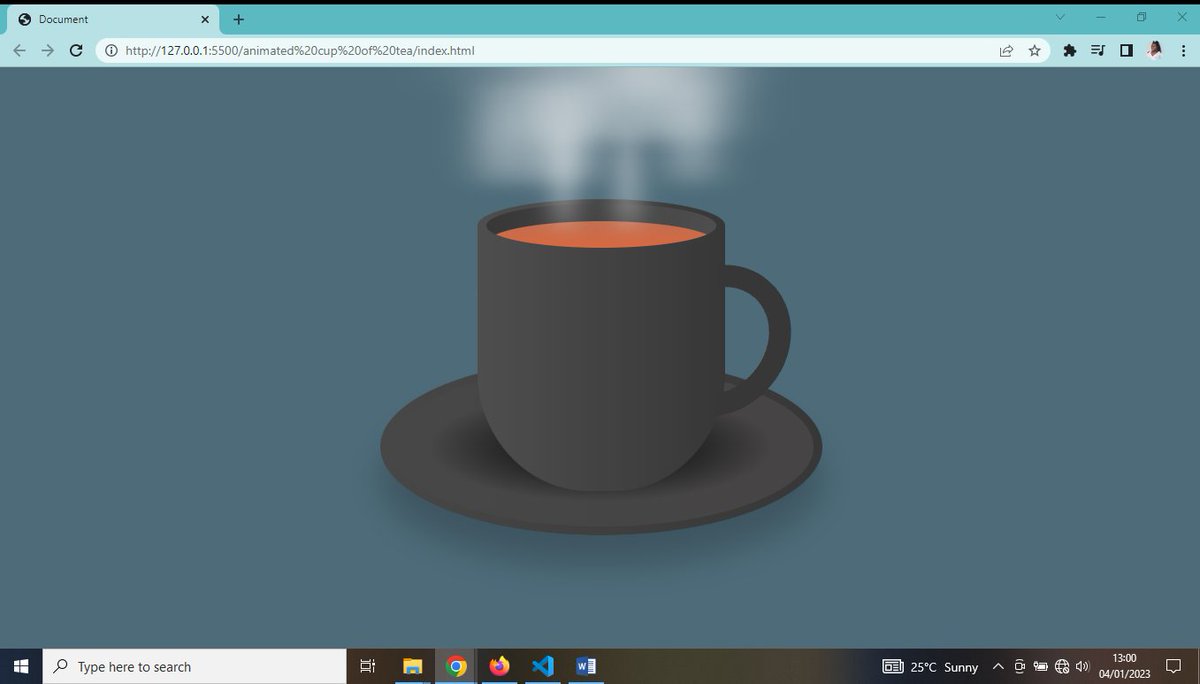The height and width of the screenshot is (684, 1200).
Task: Launch Visual Studio Code from taskbar
Action: point(542,666)
